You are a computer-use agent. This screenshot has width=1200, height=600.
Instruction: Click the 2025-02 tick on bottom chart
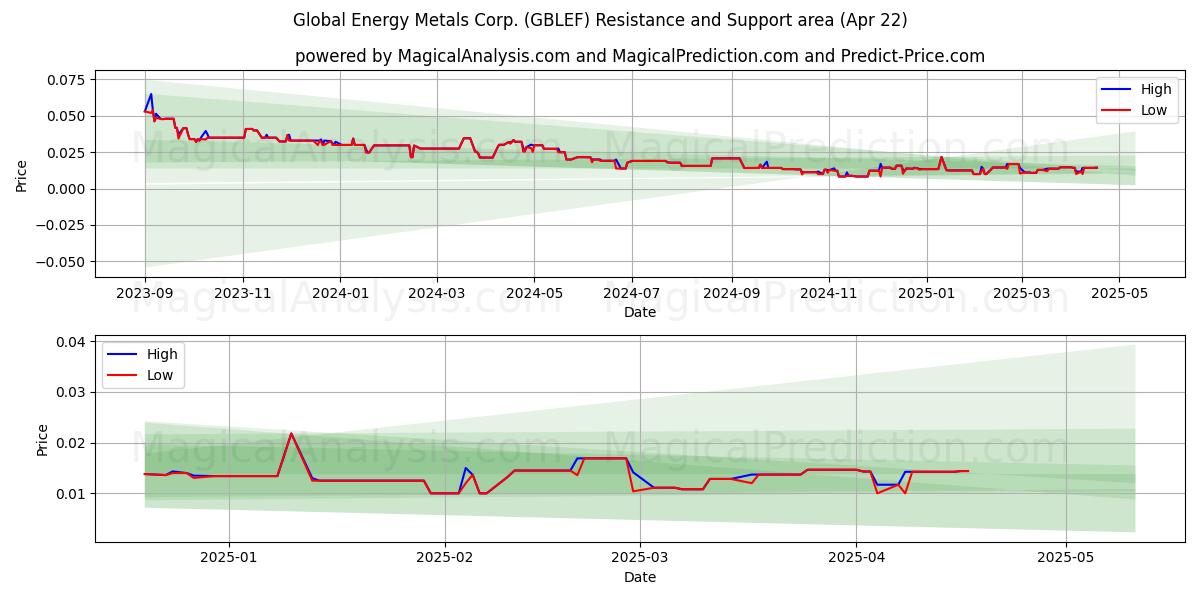[444, 558]
